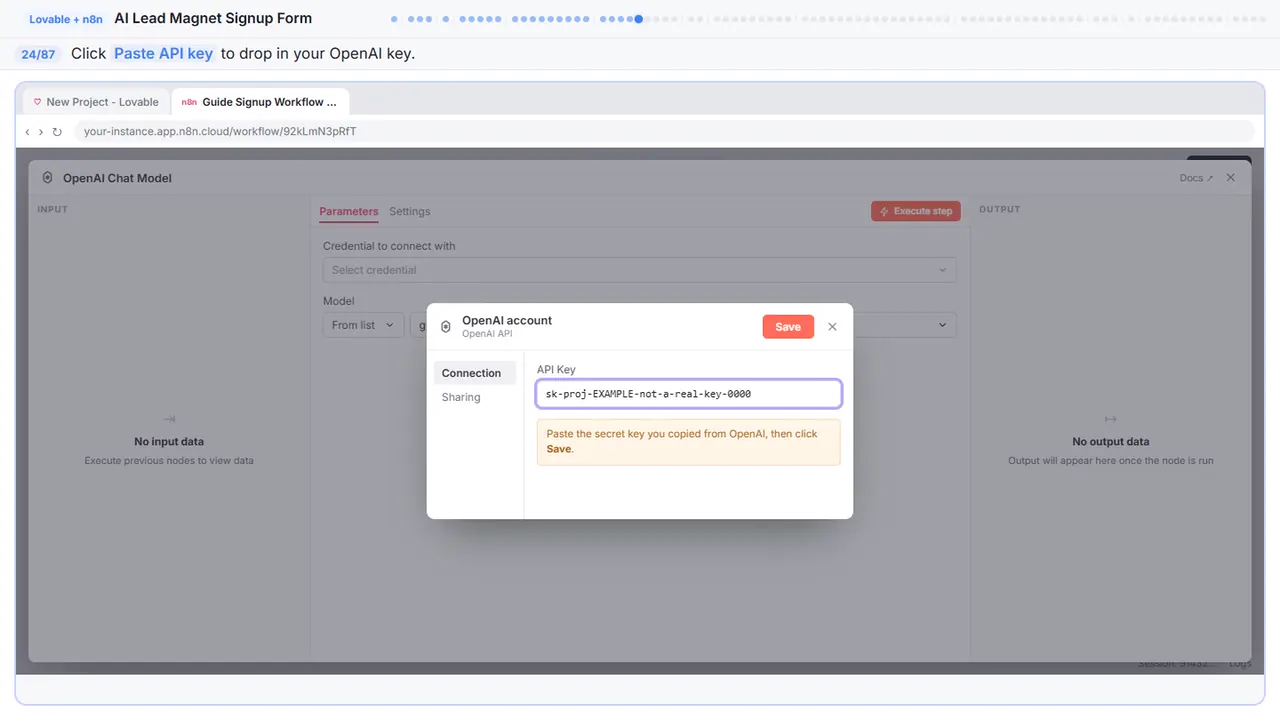The width and height of the screenshot is (1280, 720).
Task: Click the browser back arrow icon
Action: tap(27, 132)
